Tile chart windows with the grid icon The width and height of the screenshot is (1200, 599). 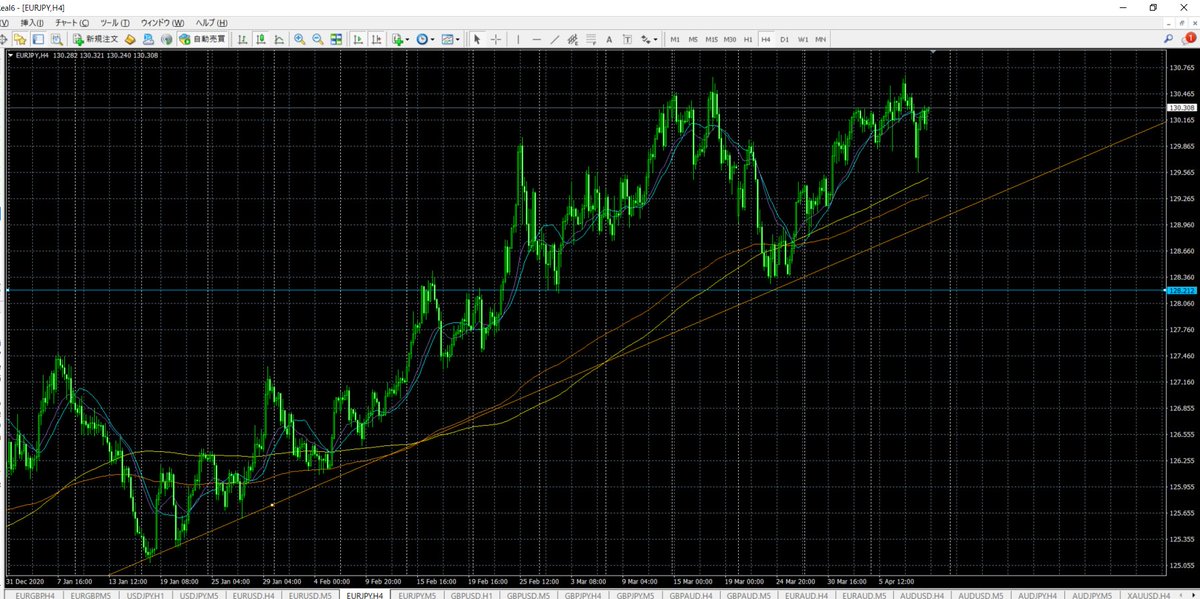[336, 39]
